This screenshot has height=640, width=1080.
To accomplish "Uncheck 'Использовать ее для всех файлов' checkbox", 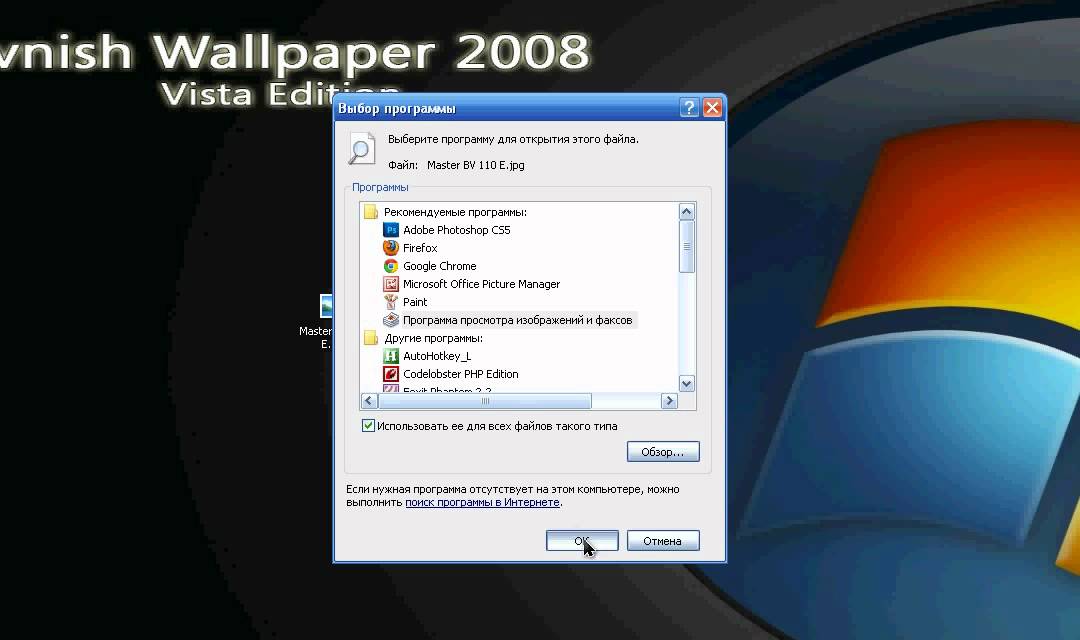I will [368, 426].
